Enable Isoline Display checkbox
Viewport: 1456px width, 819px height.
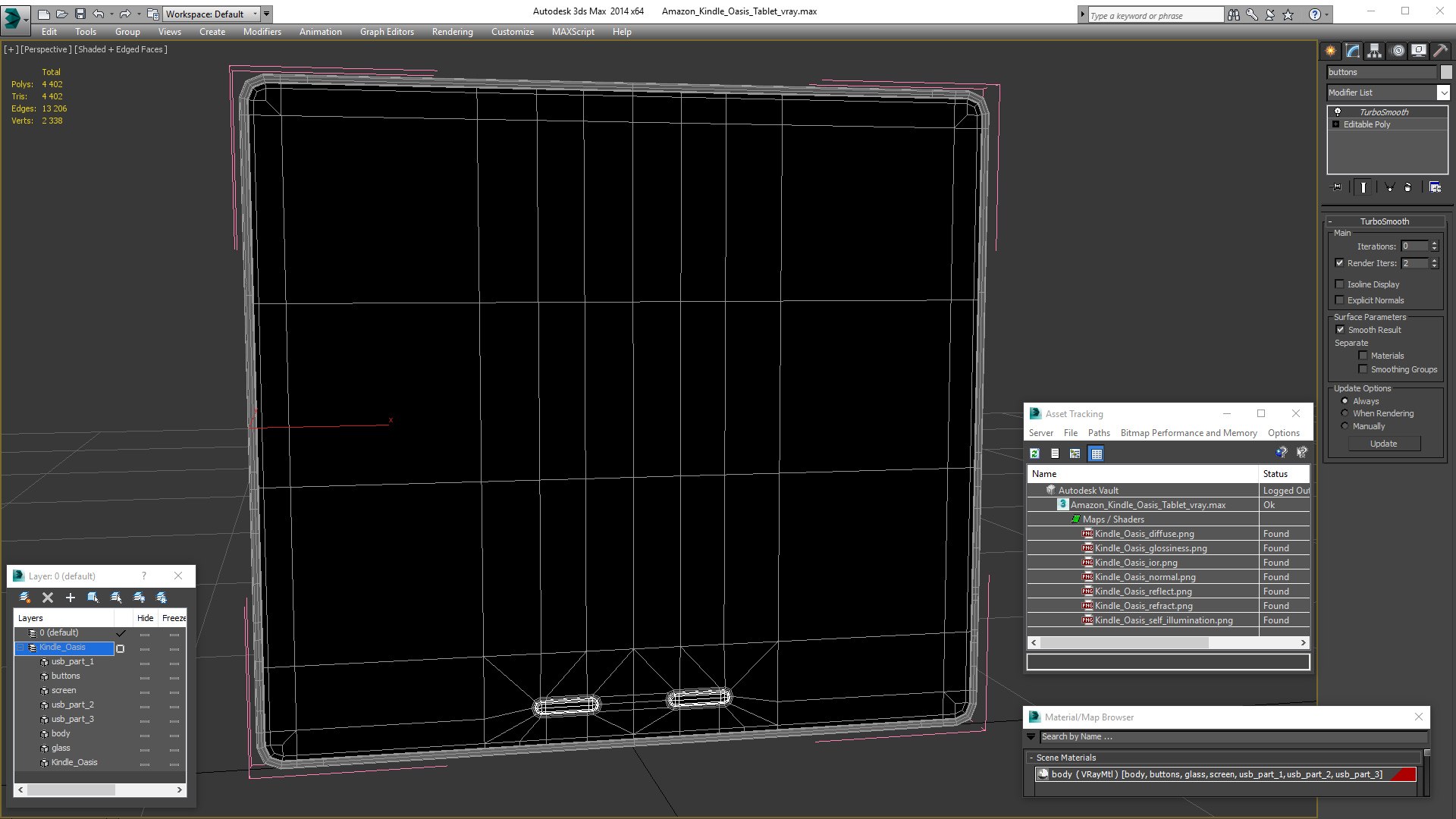click(1339, 284)
